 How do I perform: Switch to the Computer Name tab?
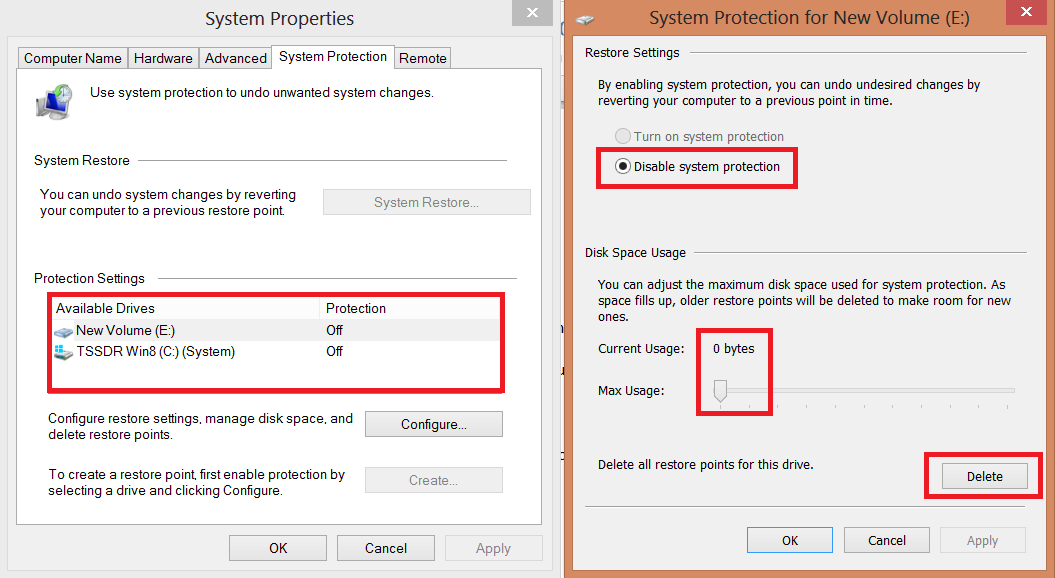[x=73, y=58]
